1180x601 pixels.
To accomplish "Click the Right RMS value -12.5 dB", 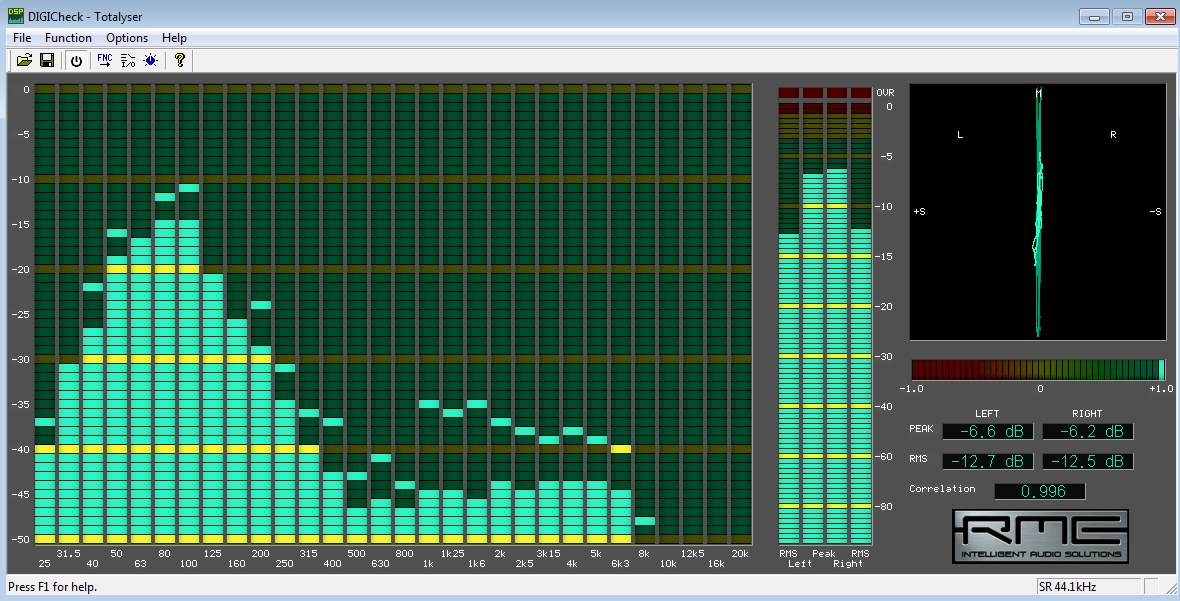I will coord(1087,461).
